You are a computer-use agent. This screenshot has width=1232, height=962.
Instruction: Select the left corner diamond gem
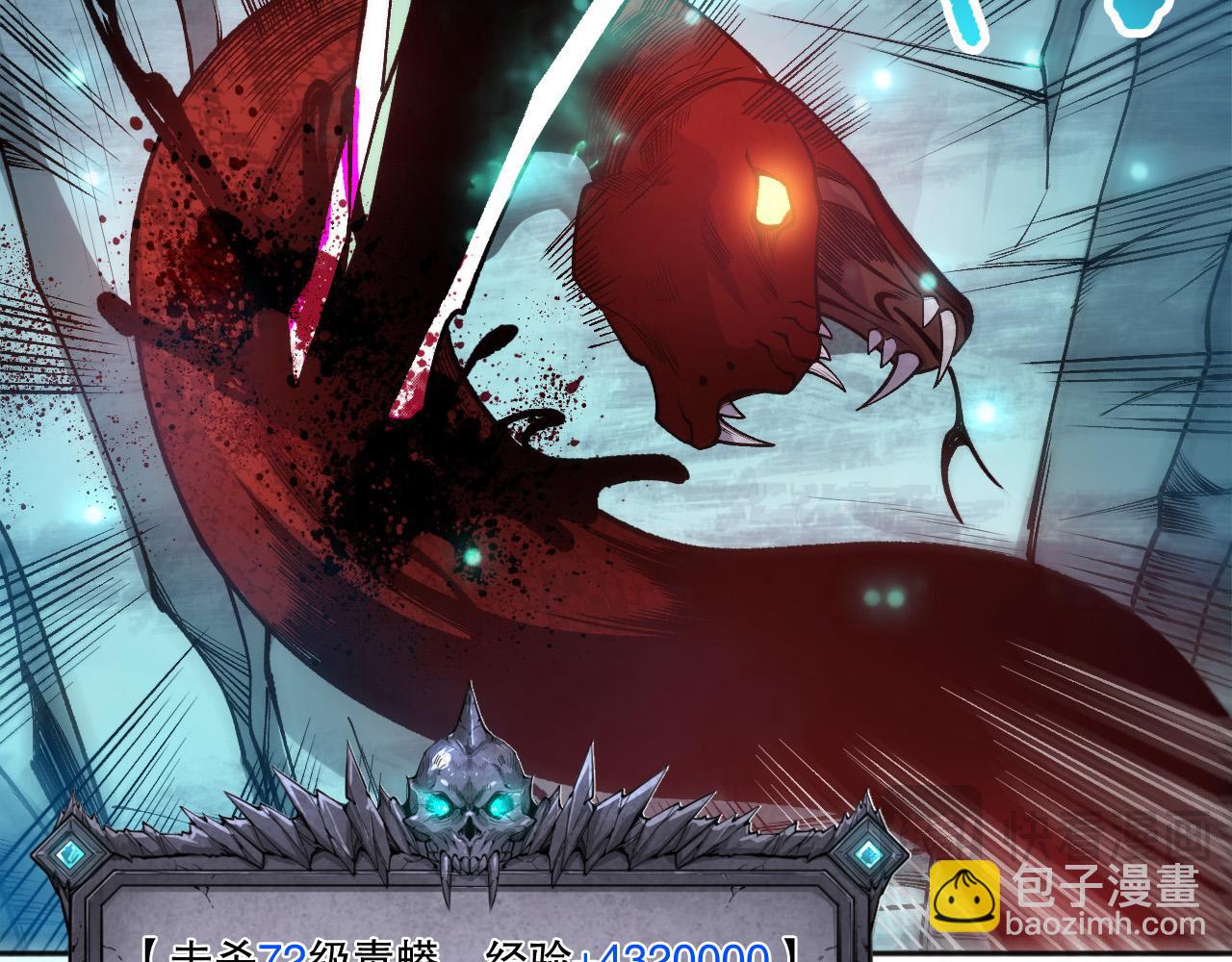point(69,852)
